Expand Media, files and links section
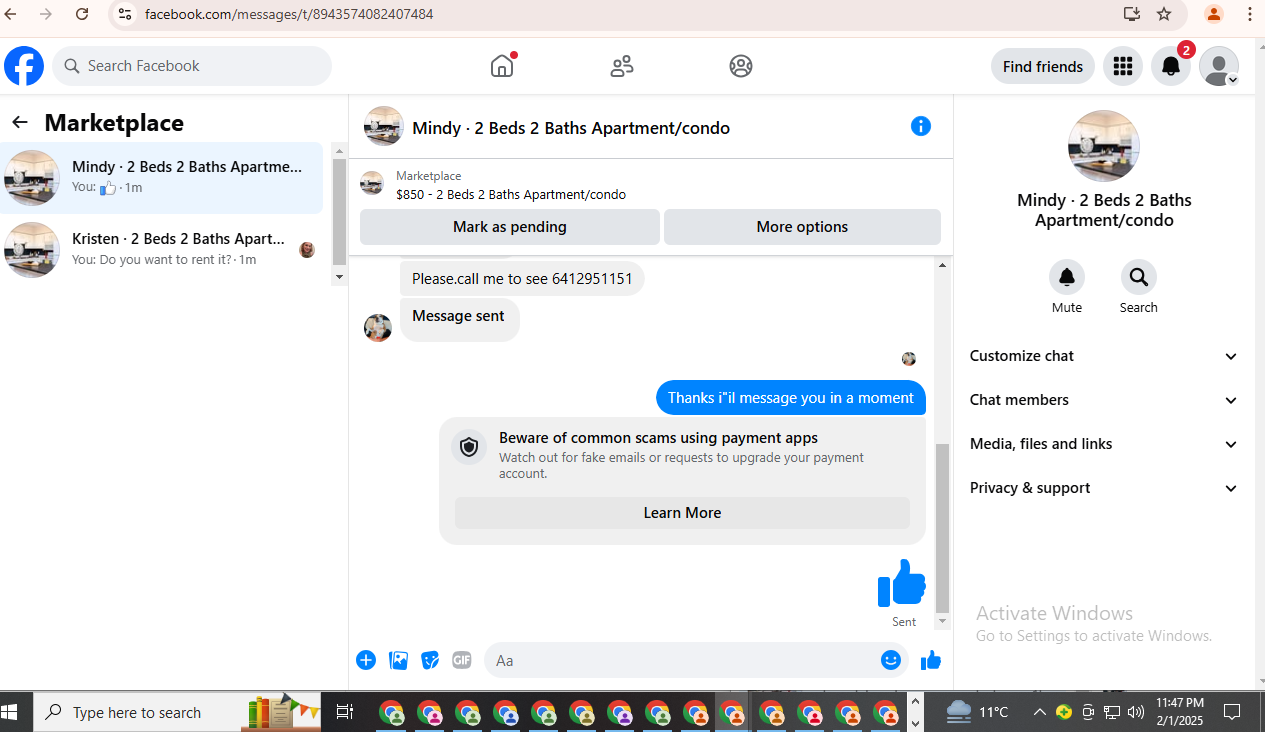The width and height of the screenshot is (1265, 732). 1104,444
